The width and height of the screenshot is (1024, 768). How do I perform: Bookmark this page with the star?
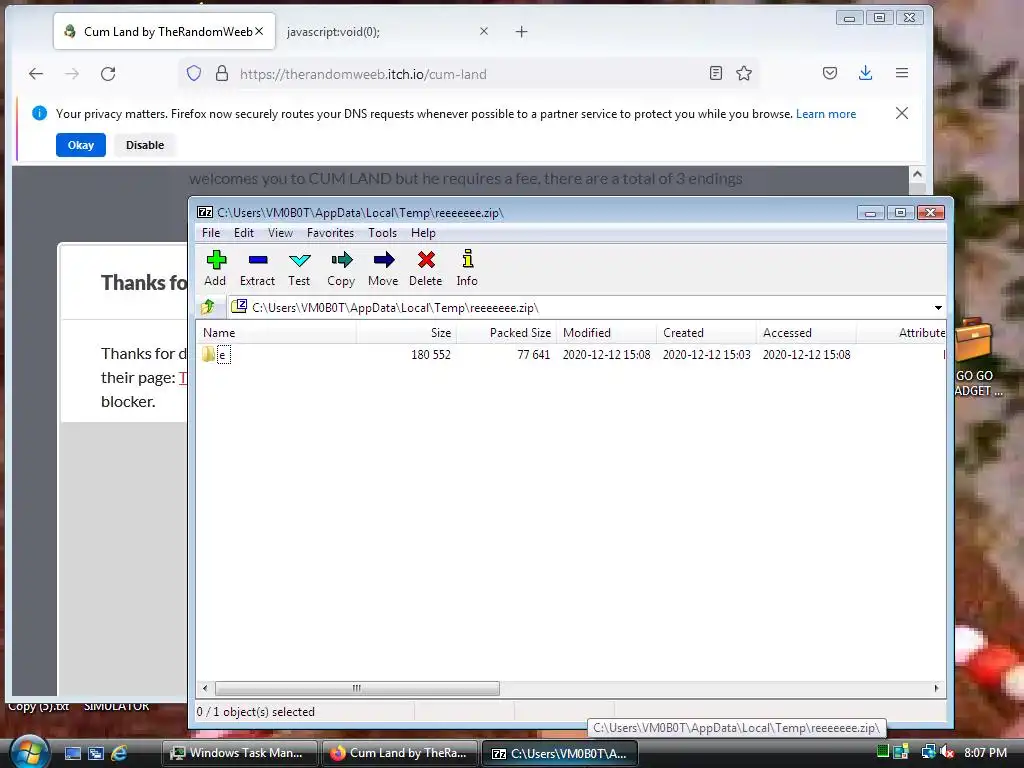744,73
